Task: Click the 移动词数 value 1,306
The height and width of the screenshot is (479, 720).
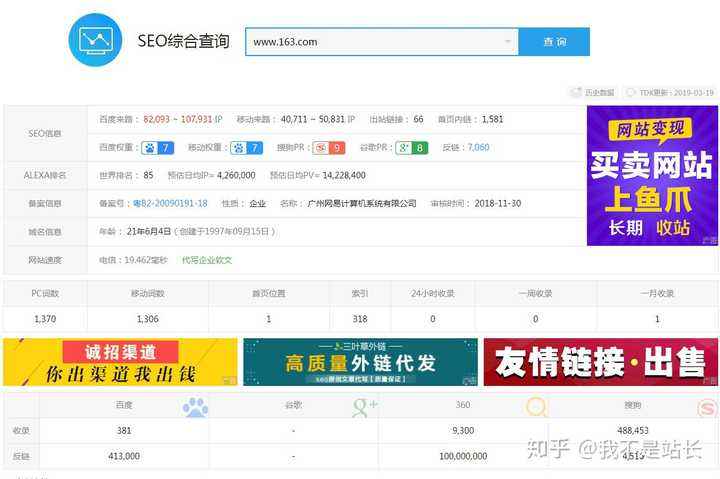Action: point(148,319)
